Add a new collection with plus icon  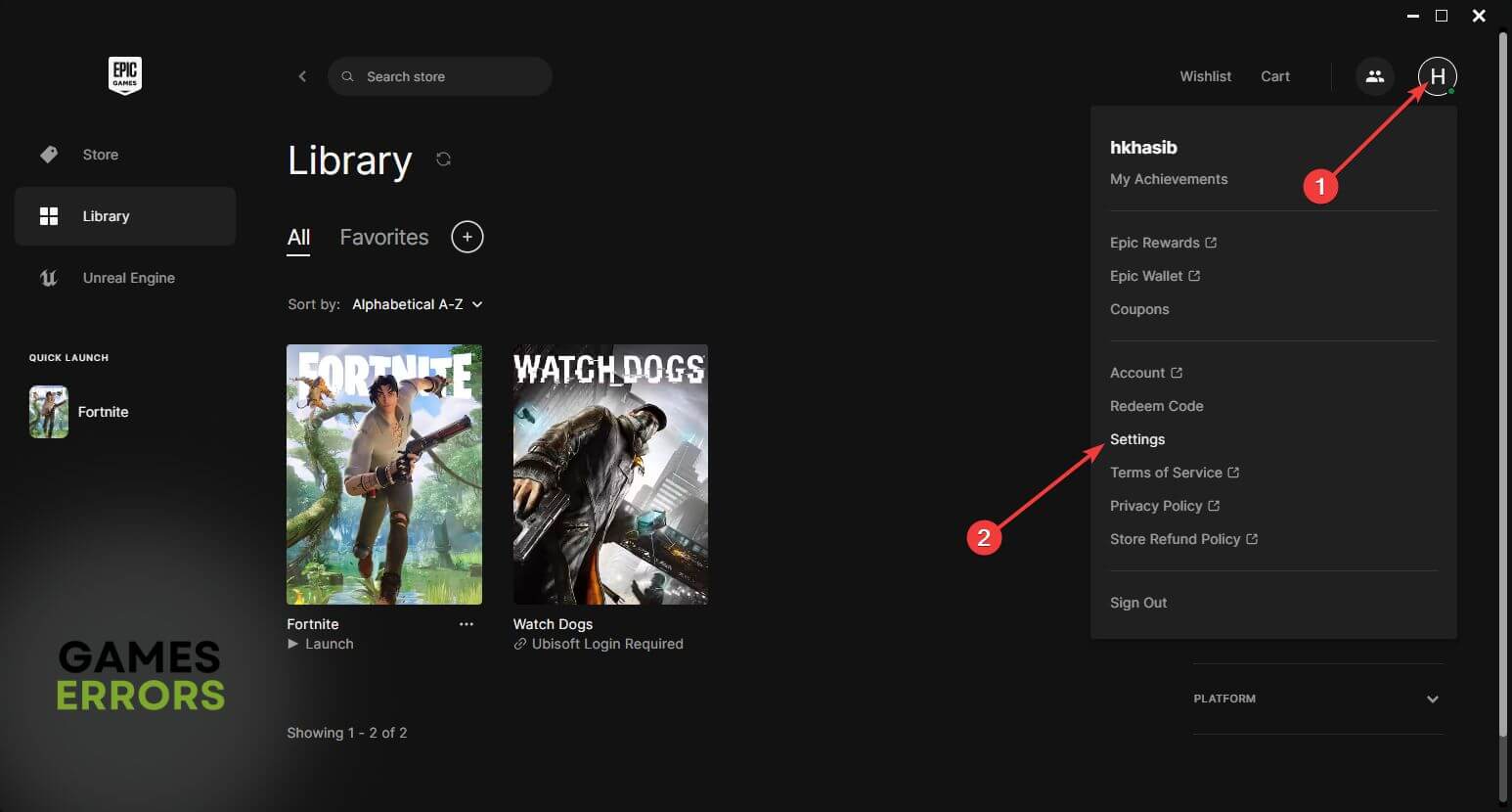[467, 237]
